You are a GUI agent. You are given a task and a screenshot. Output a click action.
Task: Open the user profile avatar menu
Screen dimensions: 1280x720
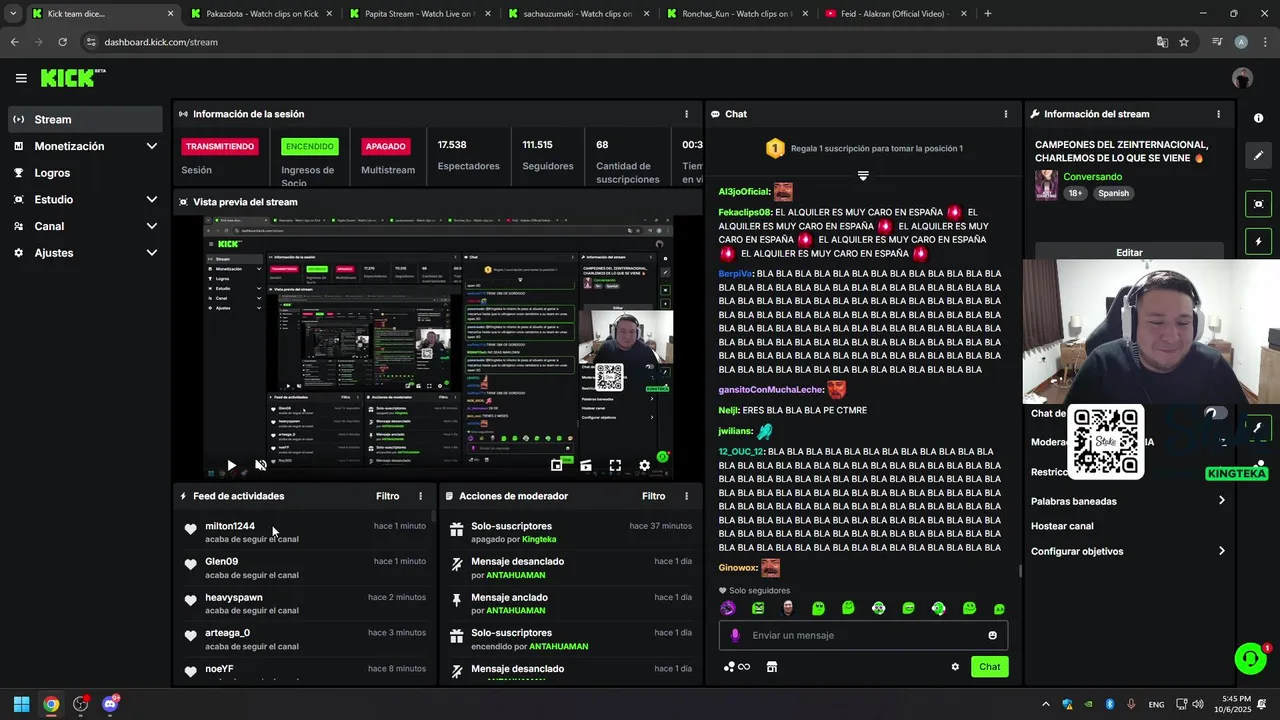tap(1242, 78)
